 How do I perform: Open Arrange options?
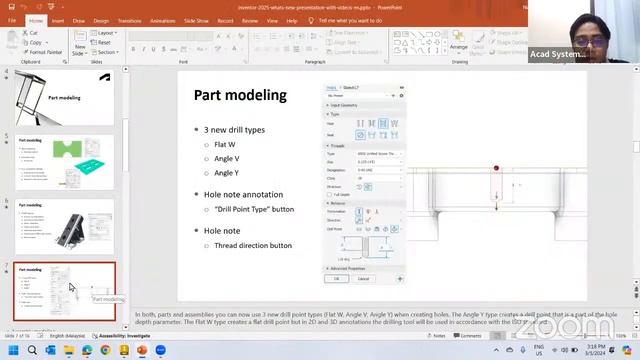[x=458, y=42]
